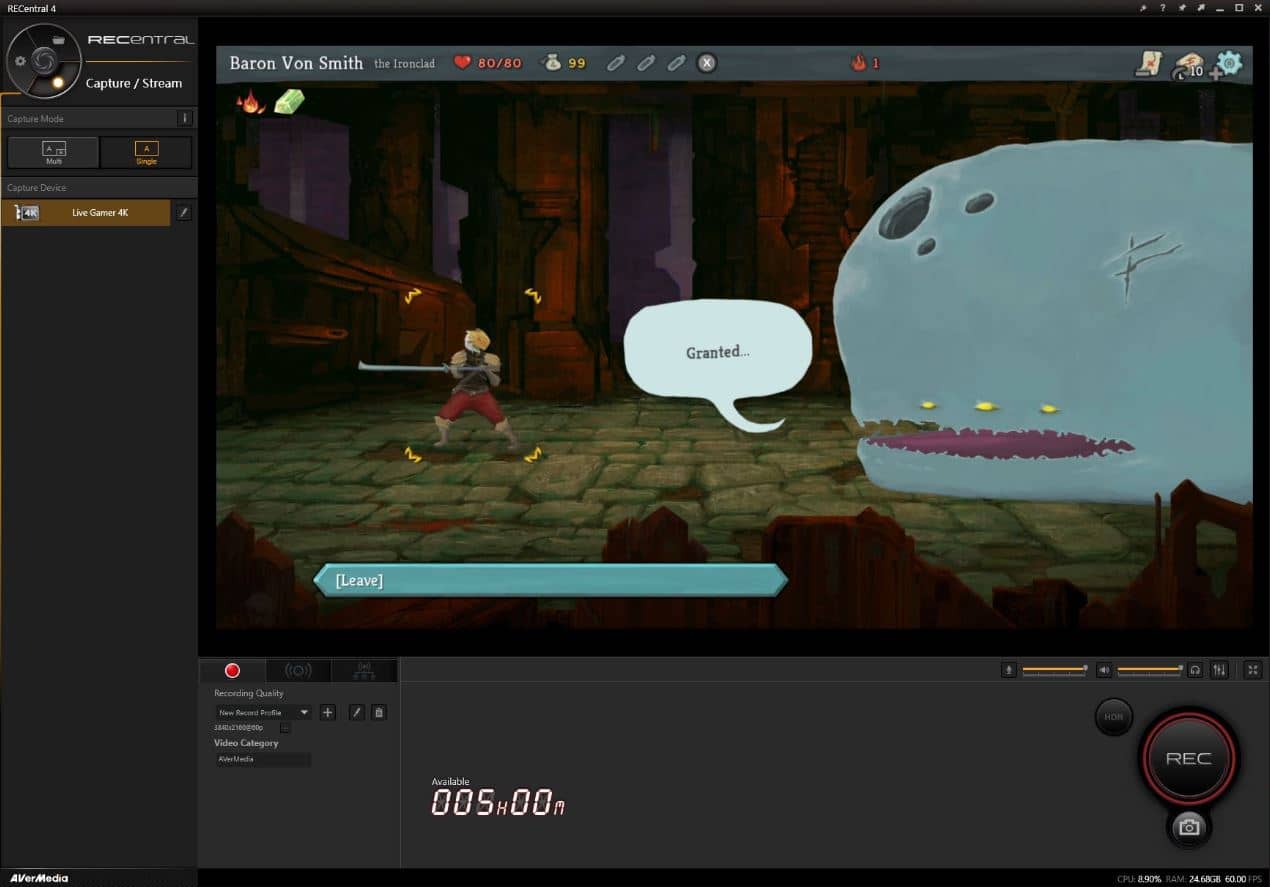Select the Live Gamer 4K capture device
The image size is (1270, 887).
click(x=86, y=212)
